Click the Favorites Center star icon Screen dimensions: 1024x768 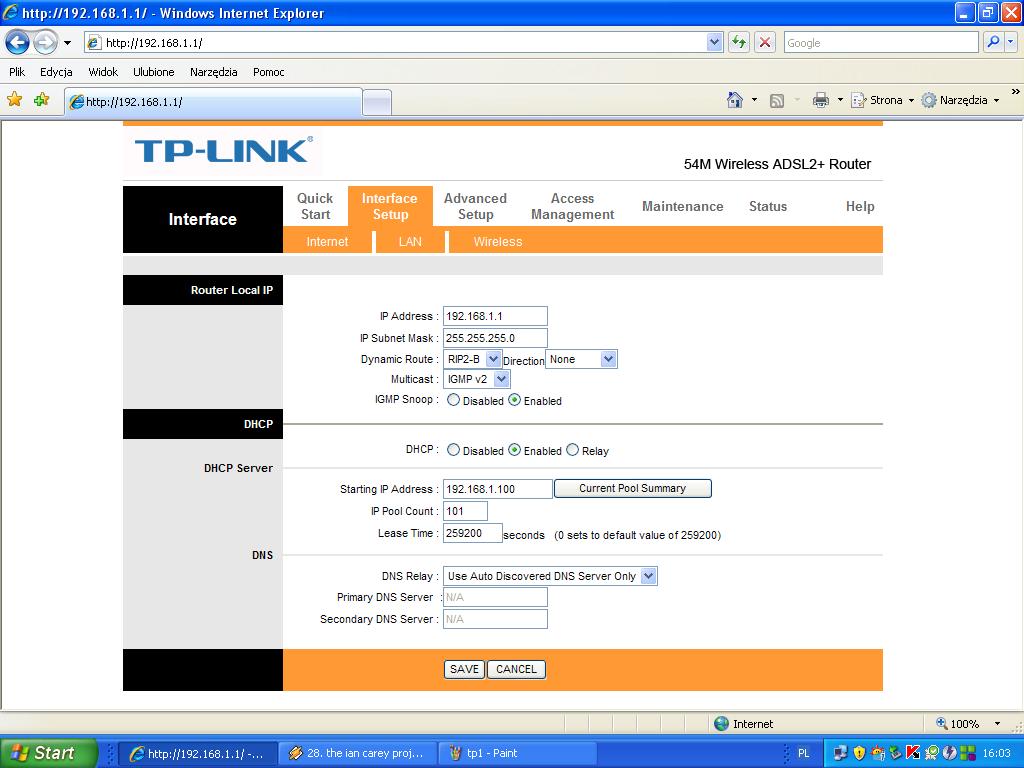(x=14, y=99)
